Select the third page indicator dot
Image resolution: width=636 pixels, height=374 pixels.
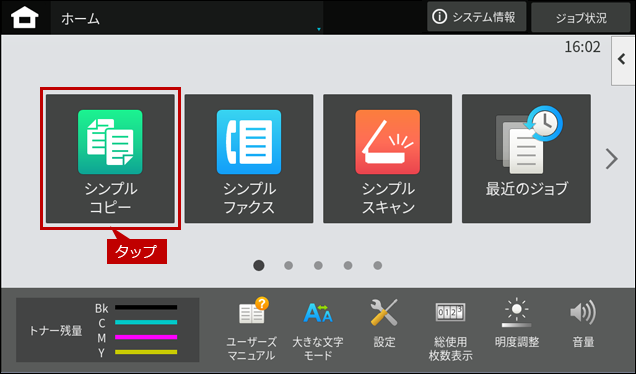[318, 266]
